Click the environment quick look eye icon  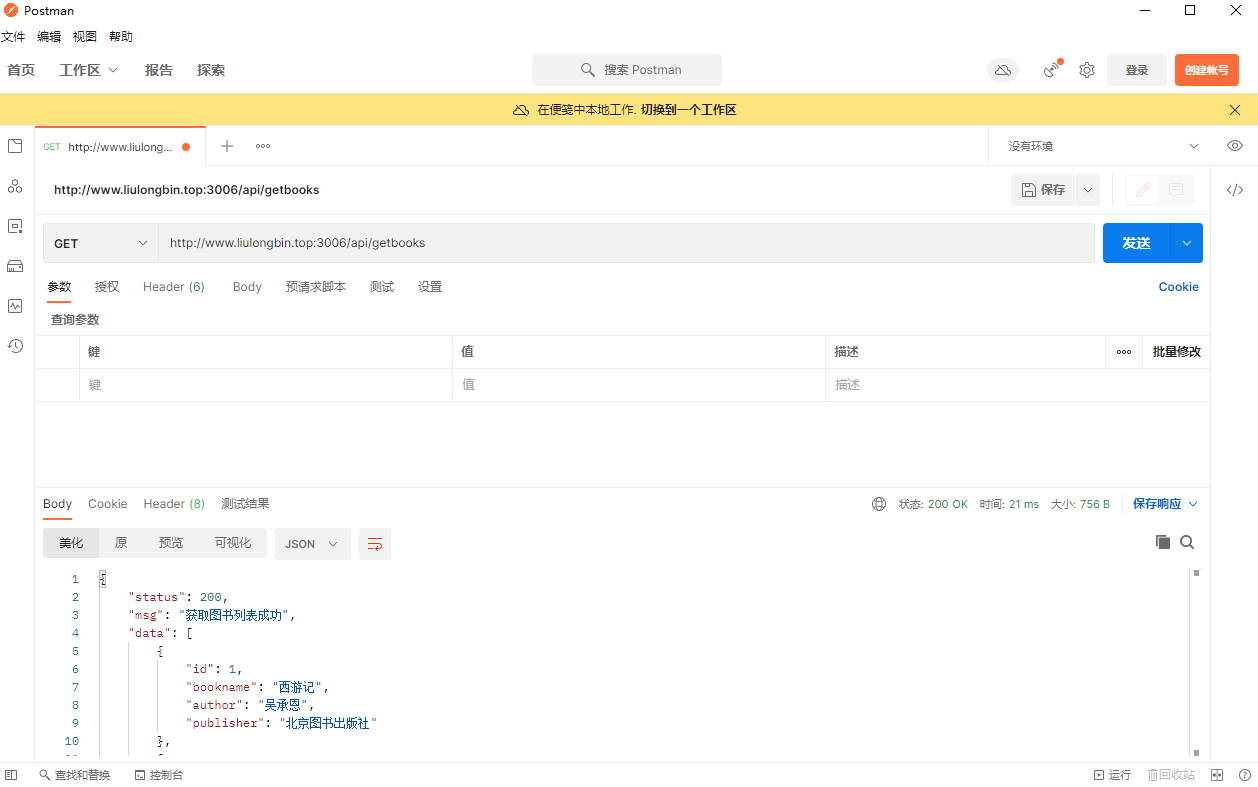[1235, 146]
